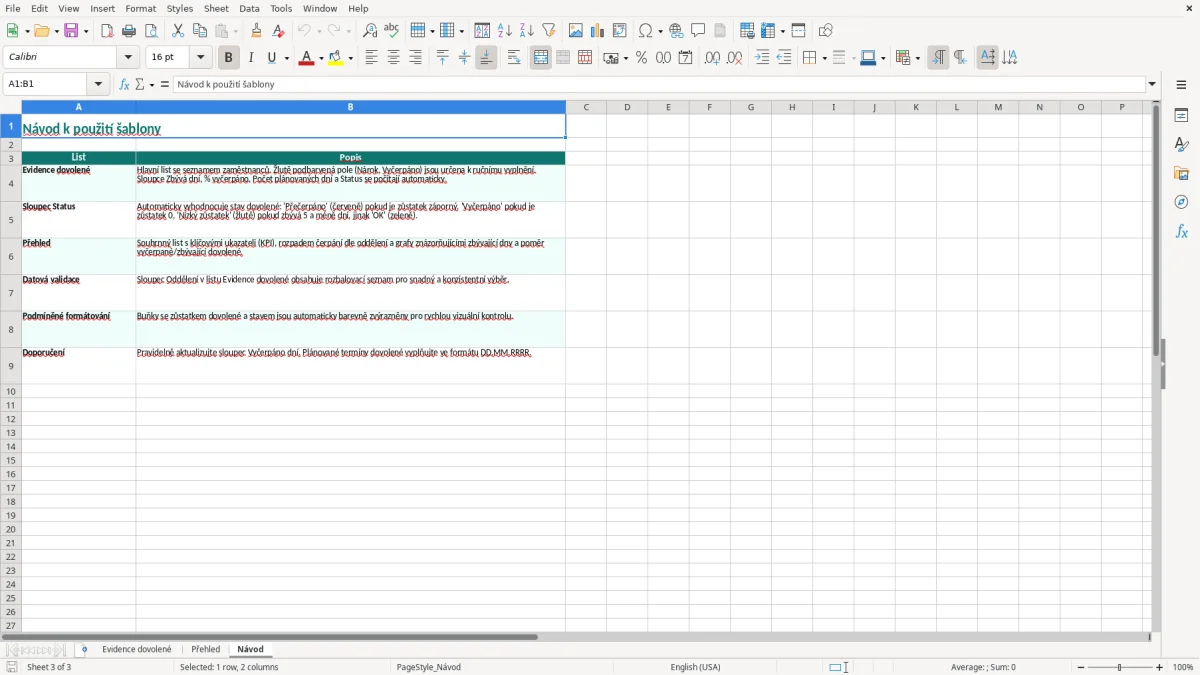This screenshot has height=675, width=1200.
Task: Select column C header
Action: [x=586, y=107]
